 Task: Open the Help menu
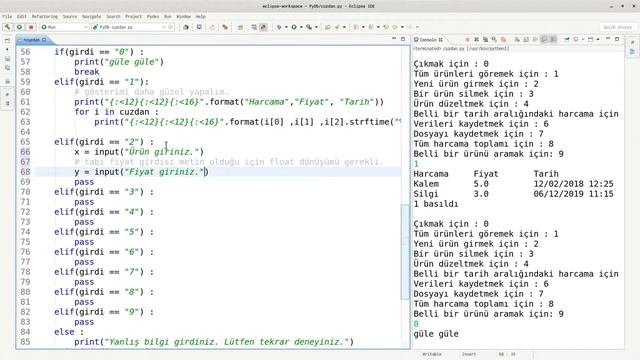(x=200, y=16)
